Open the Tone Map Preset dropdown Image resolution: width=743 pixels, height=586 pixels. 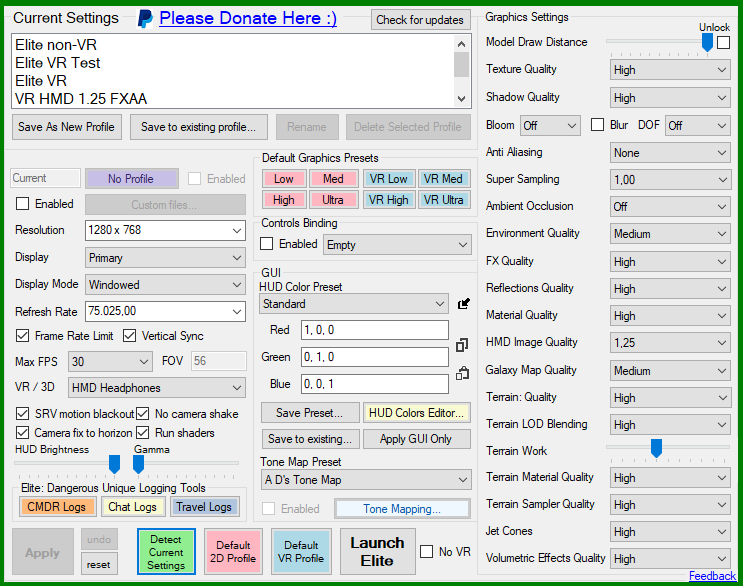(366, 480)
